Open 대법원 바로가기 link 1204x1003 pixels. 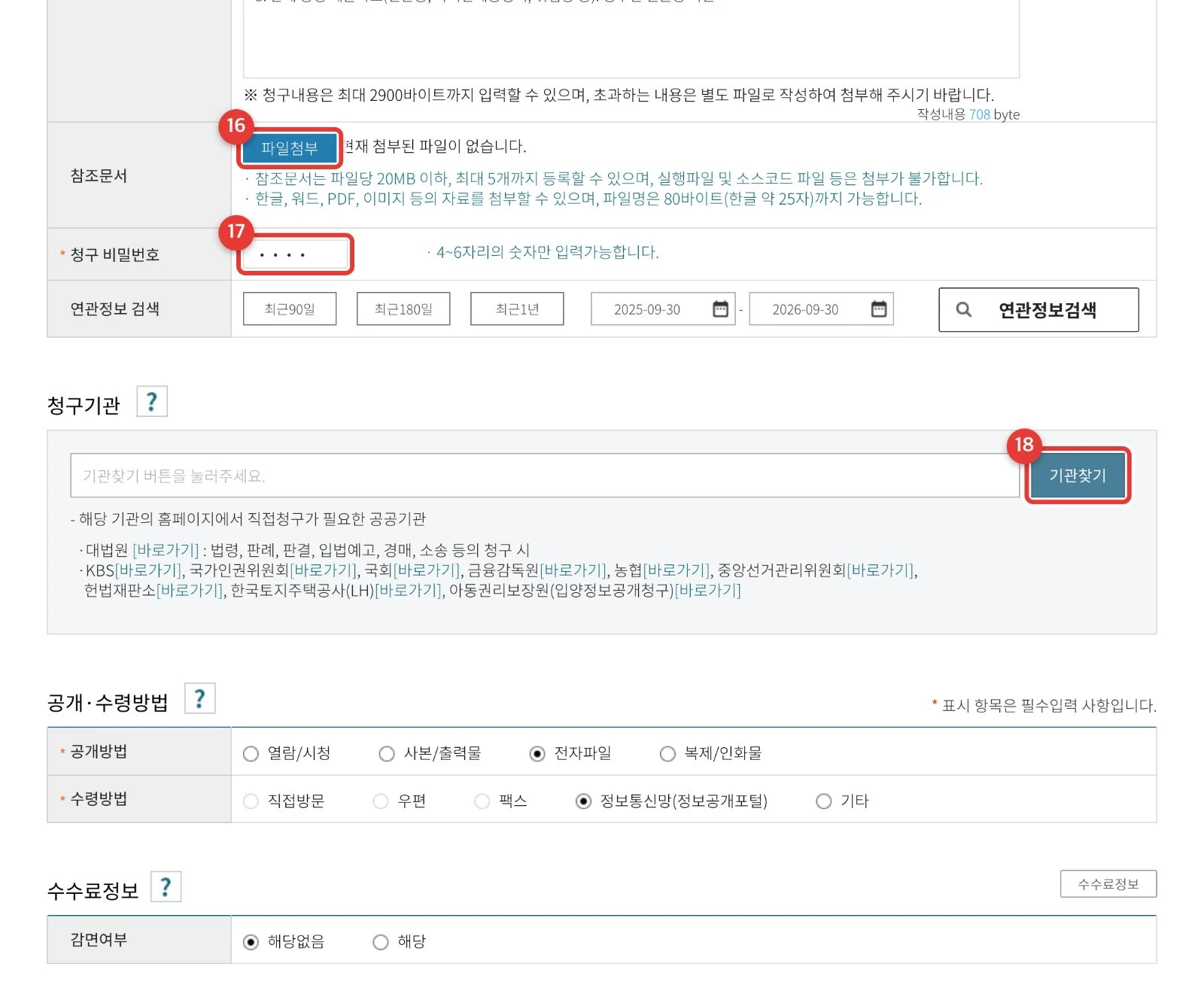point(166,550)
